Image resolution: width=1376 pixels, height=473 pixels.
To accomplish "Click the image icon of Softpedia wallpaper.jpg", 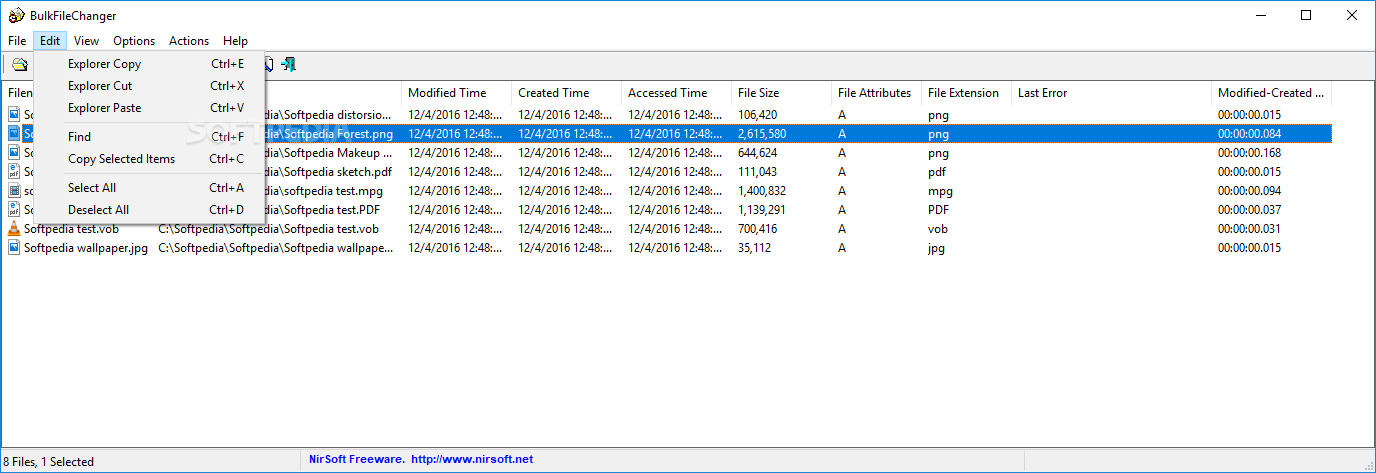I will click(14, 248).
